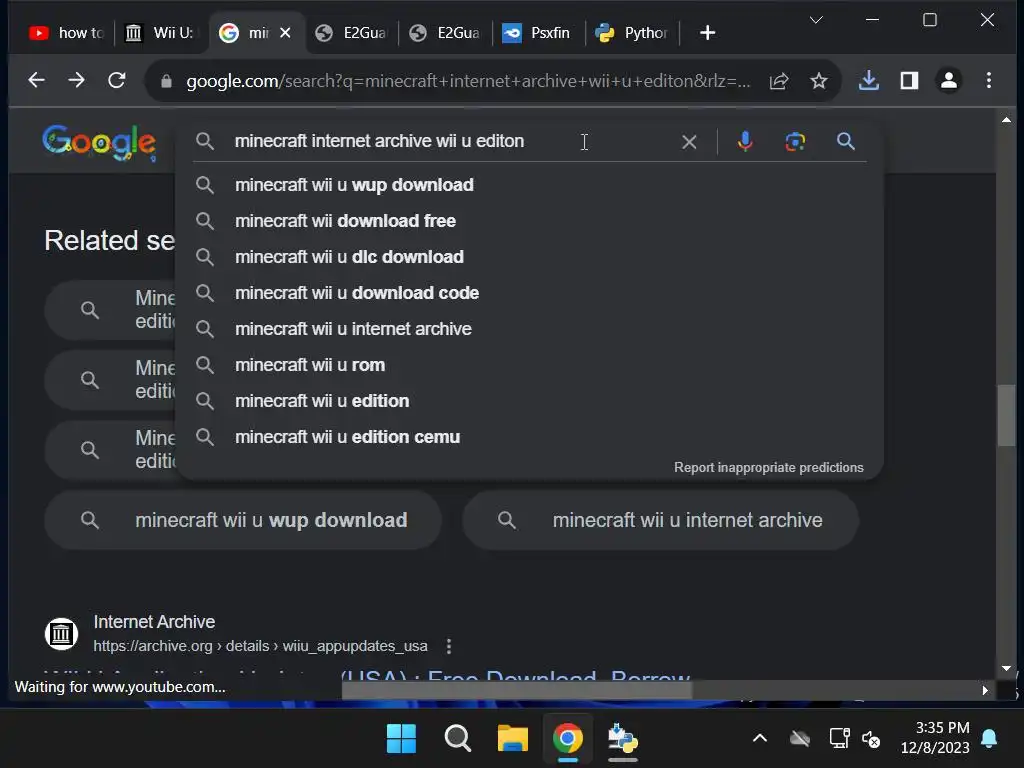Submit search with blue magnifier icon
Image resolution: width=1024 pixels, height=768 pixels.
click(846, 141)
